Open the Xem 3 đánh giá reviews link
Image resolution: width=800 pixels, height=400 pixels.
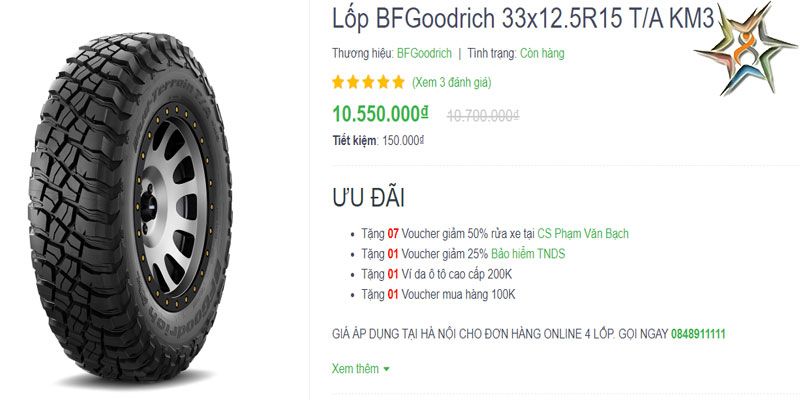(x=452, y=82)
